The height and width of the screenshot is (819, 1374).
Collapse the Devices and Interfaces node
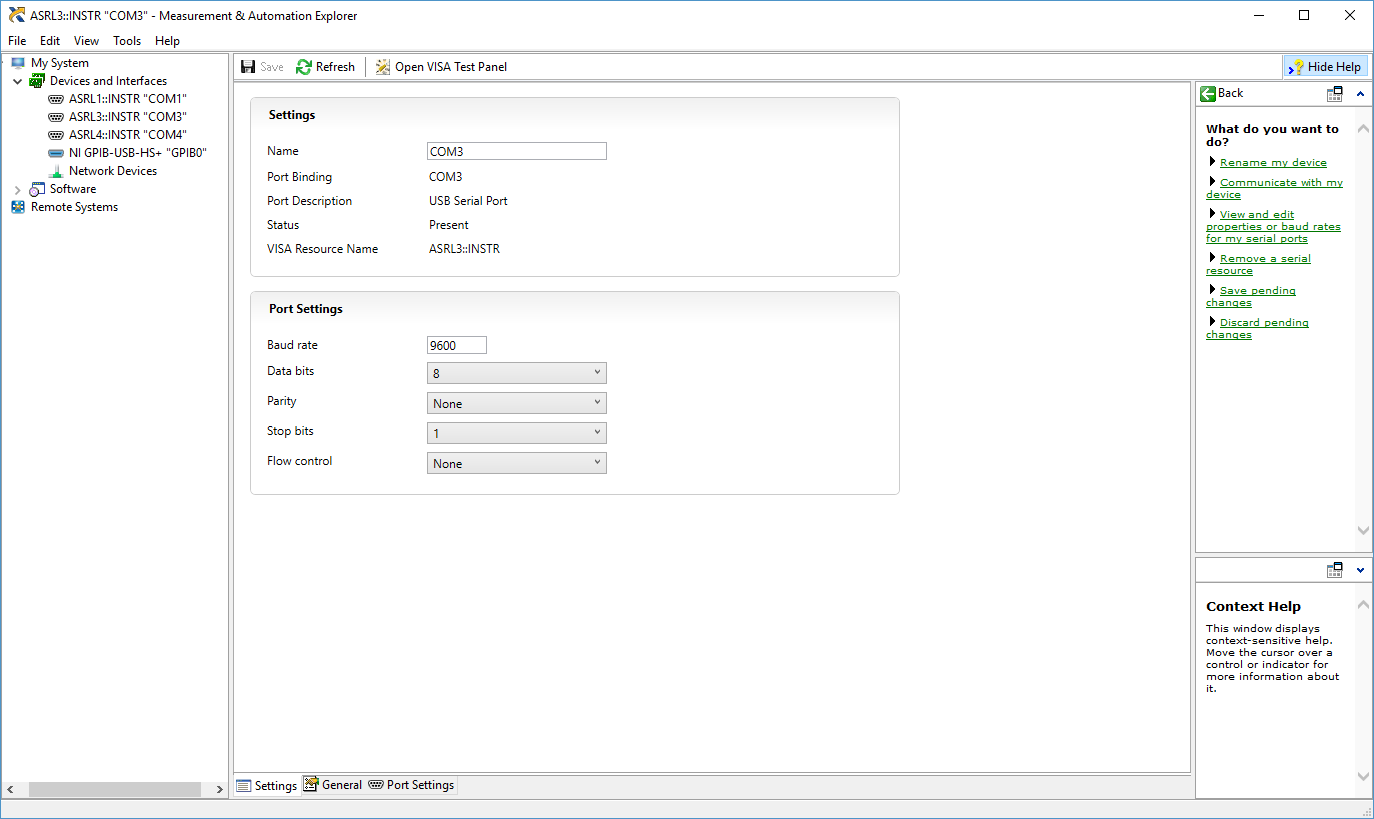pyautogui.click(x=18, y=81)
